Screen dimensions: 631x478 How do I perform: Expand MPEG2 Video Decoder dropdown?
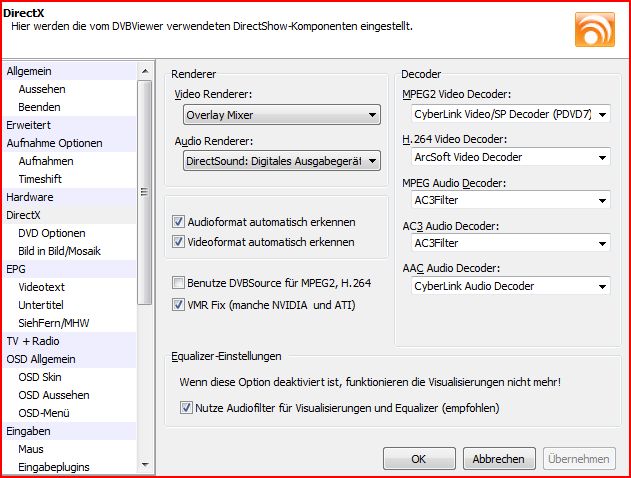click(511, 114)
